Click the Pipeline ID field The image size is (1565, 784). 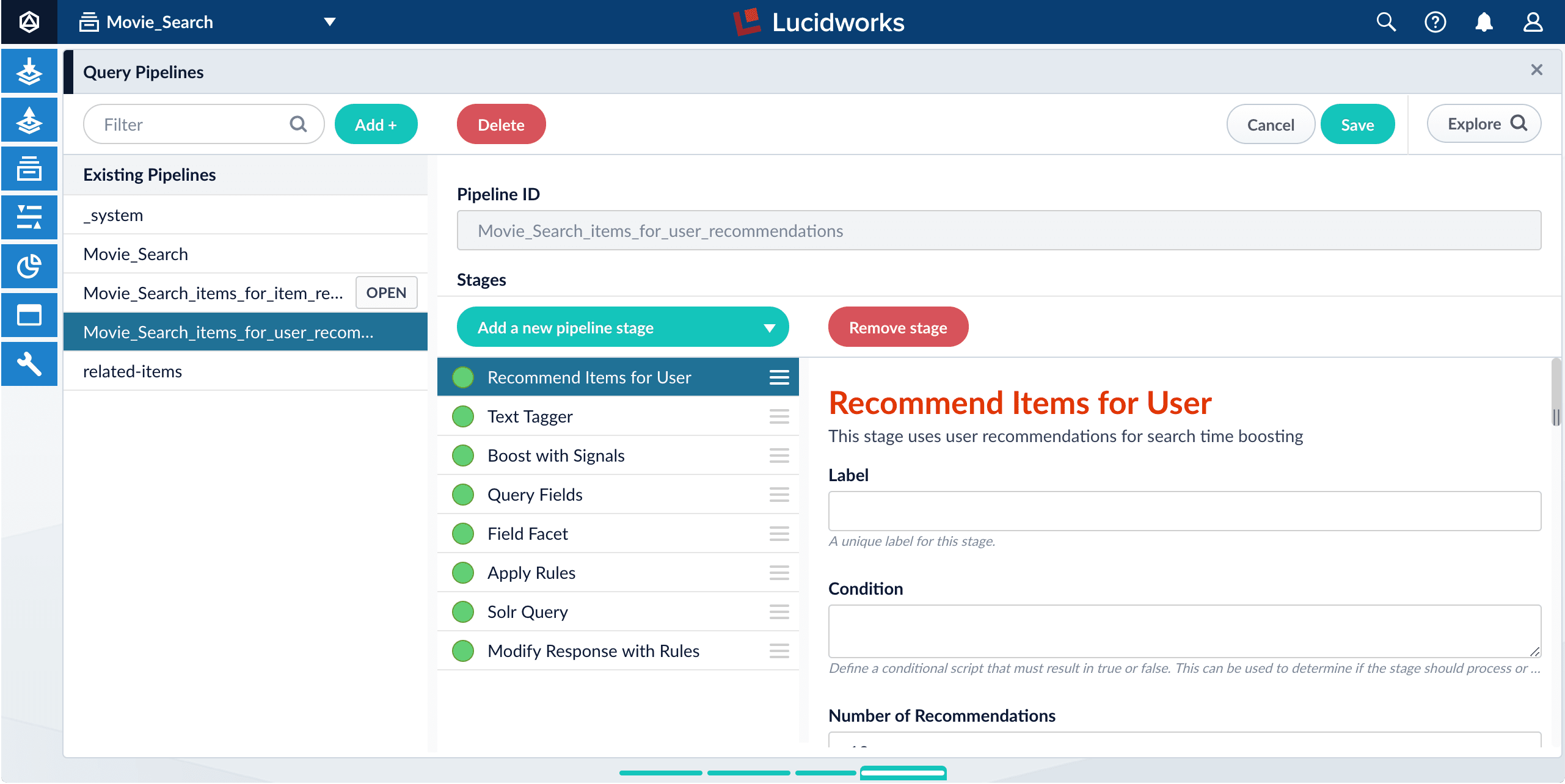point(999,231)
